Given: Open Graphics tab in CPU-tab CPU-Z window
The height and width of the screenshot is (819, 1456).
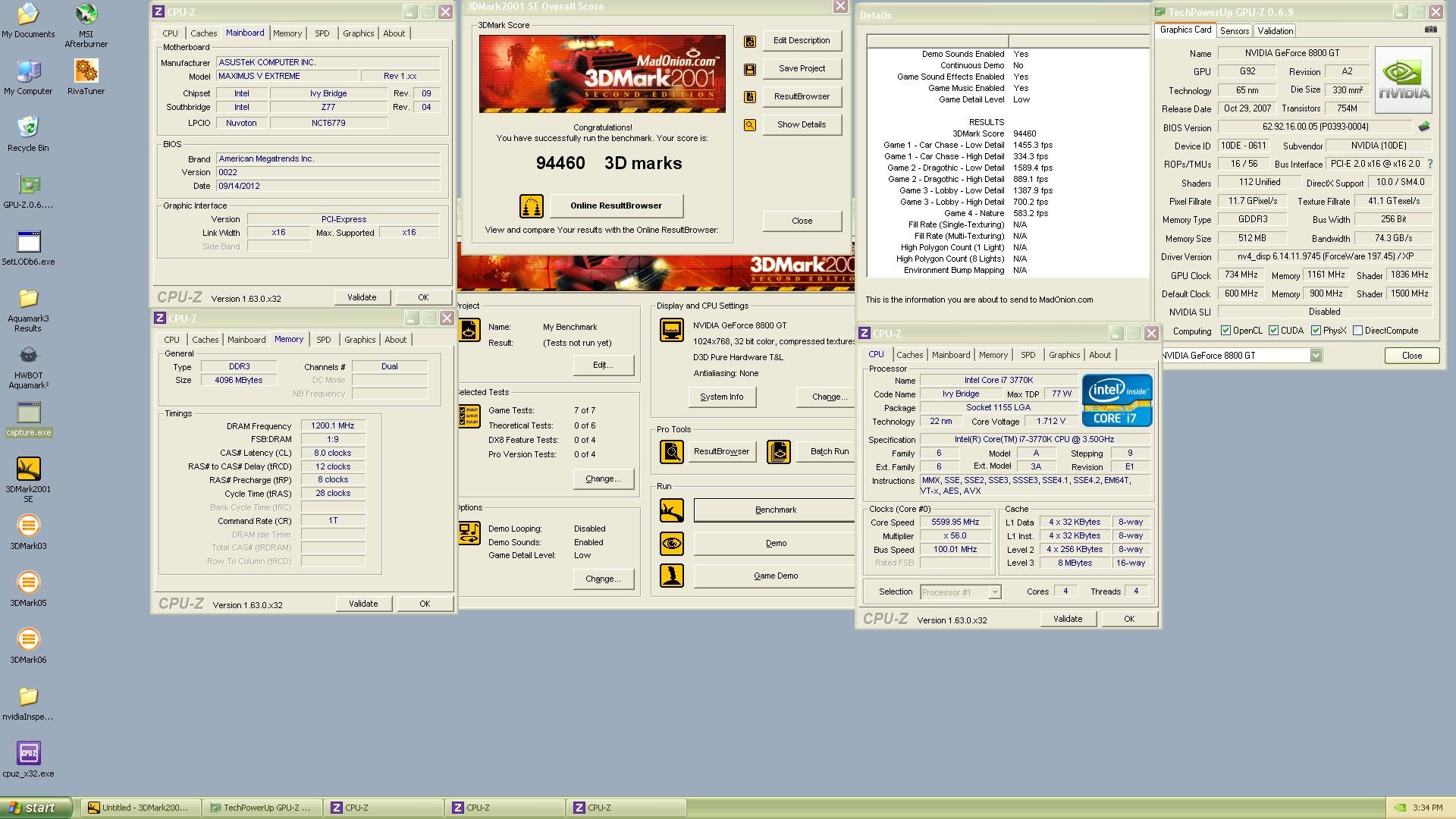Looking at the screenshot, I should (x=1064, y=355).
